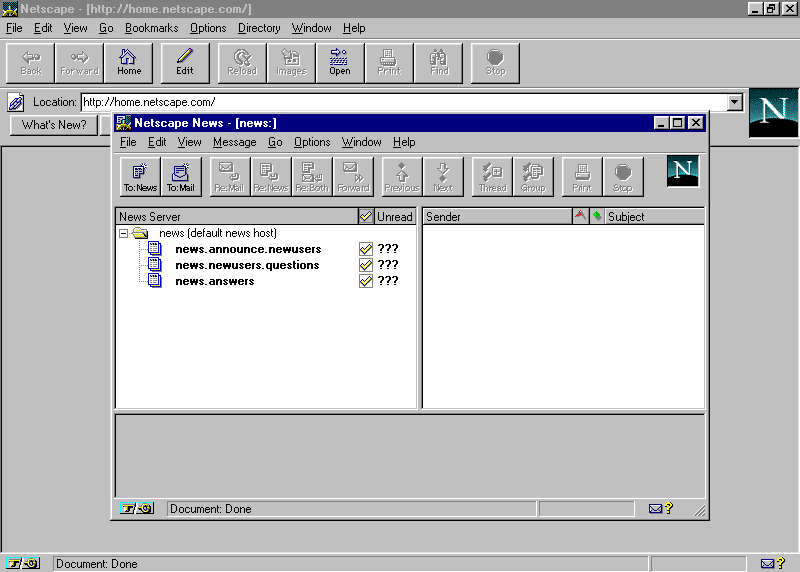Image resolution: width=800 pixels, height=572 pixels.
Task: Click the Subject column header
Action: pos(655,216)
